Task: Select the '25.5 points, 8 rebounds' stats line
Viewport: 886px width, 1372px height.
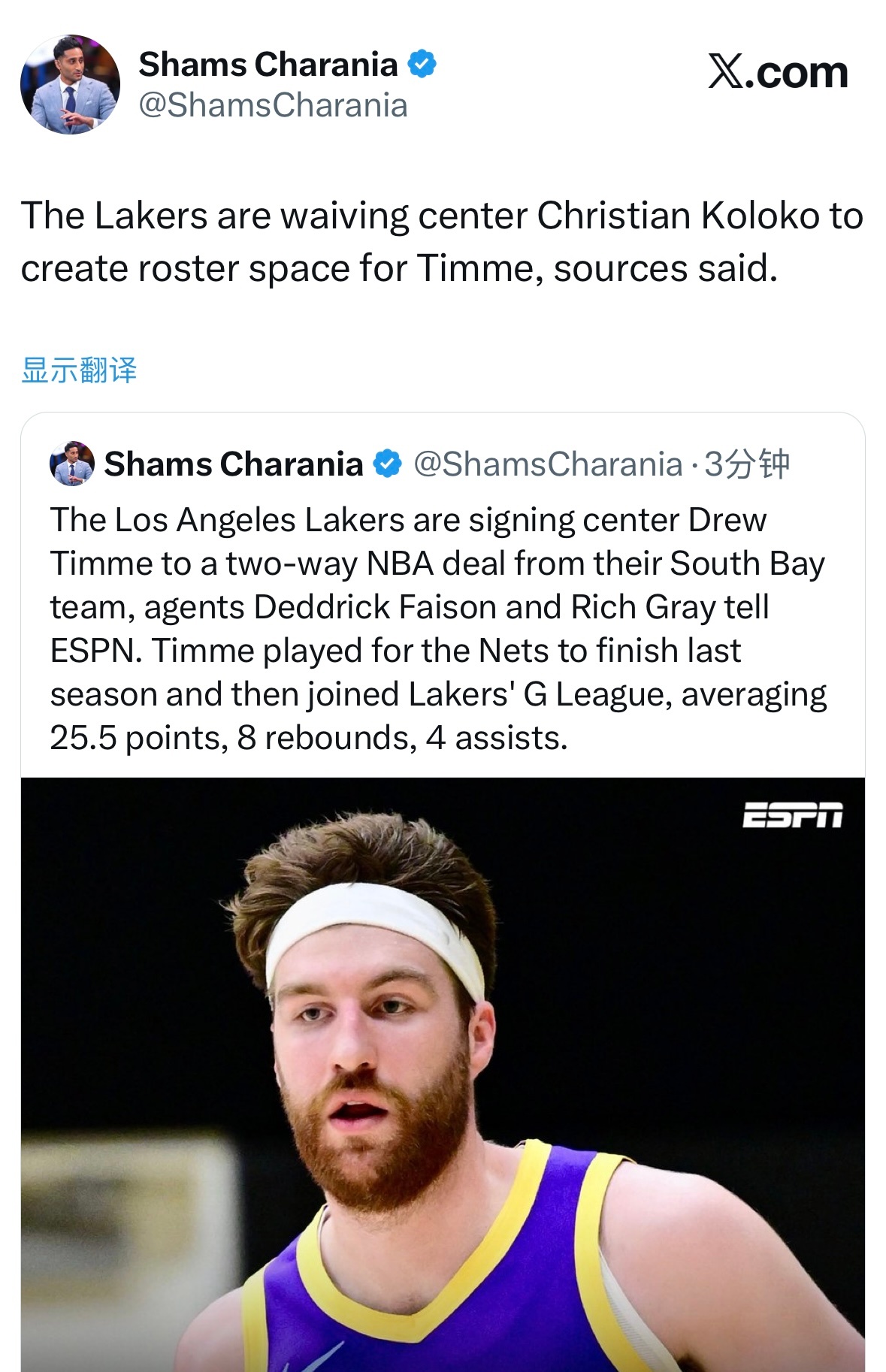Action: tap(309, 738)
